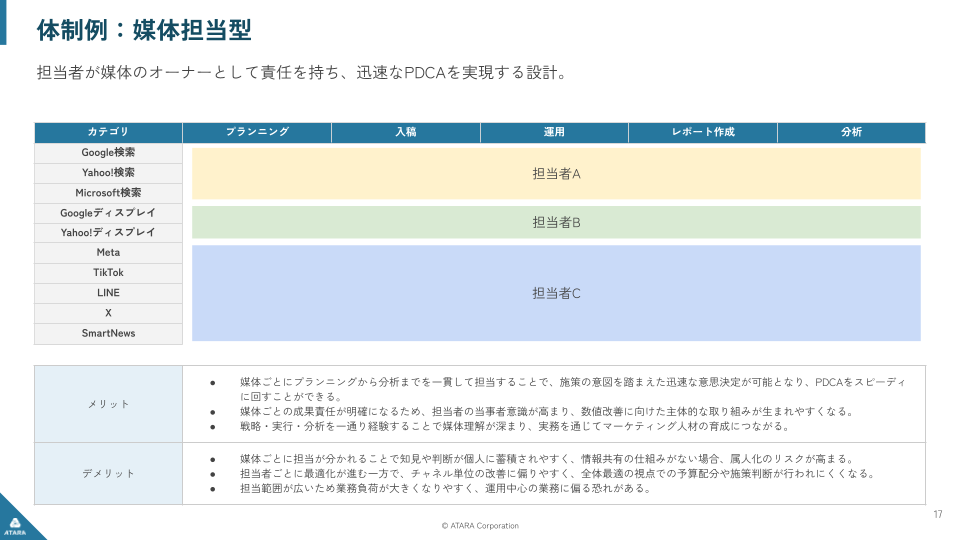Click the demerit bullet about 全体最適
960x540 pixels.
tap(557, 473)
